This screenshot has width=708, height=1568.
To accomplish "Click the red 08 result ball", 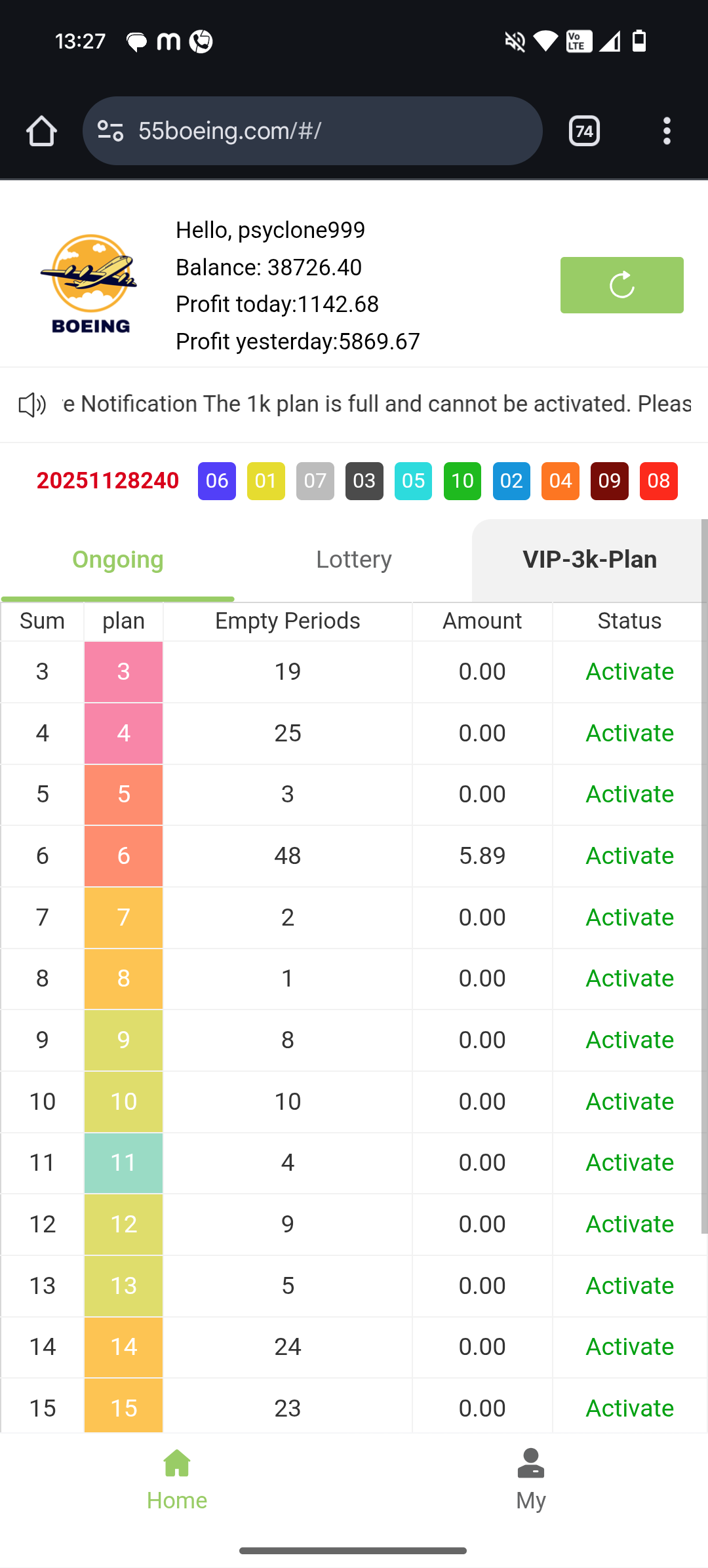I will coord(658,481).
